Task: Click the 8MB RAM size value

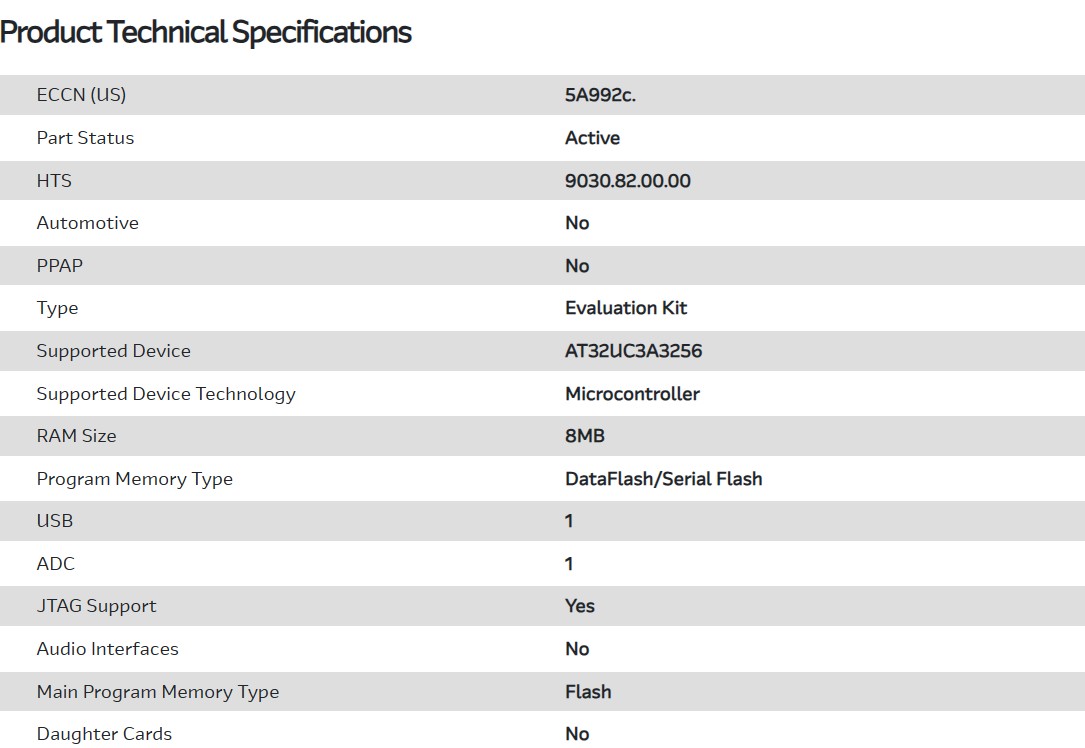Action: (x=585, y=436)
